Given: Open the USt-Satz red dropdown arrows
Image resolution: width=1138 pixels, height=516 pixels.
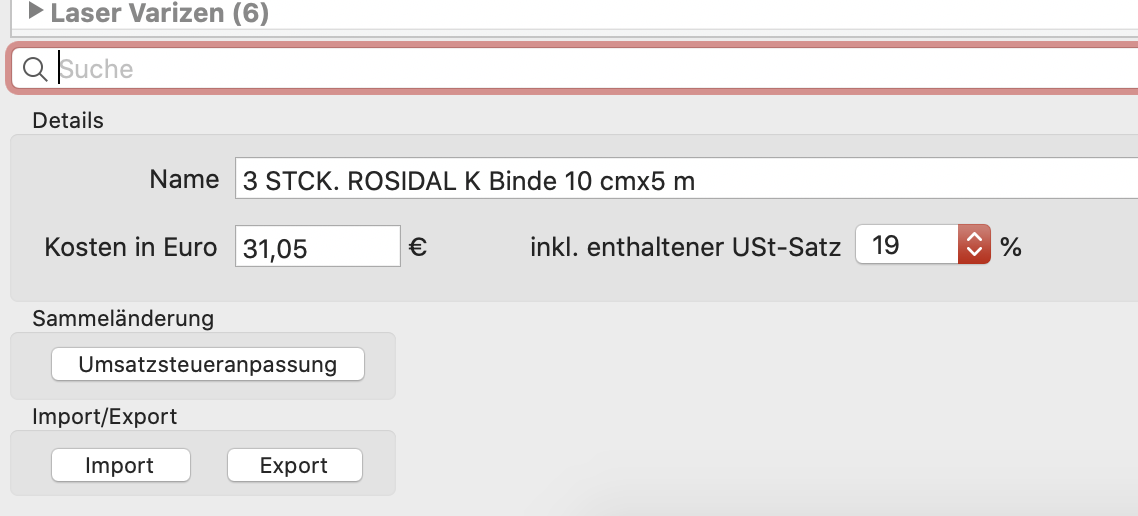Looking at the screenshot, I should 974,244.
